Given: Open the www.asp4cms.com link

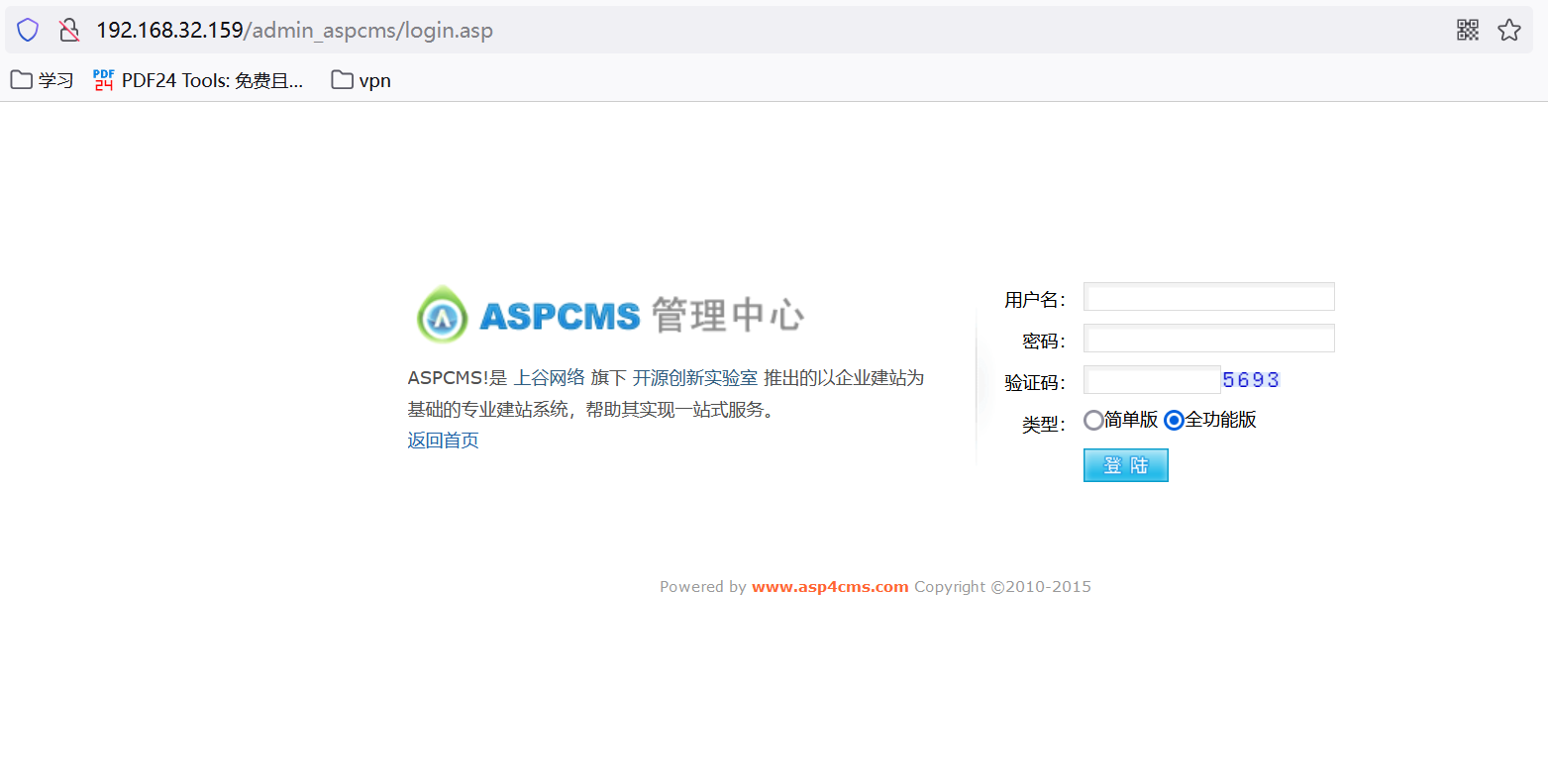Looking at the screenshot, I should [x=830, y=587].
